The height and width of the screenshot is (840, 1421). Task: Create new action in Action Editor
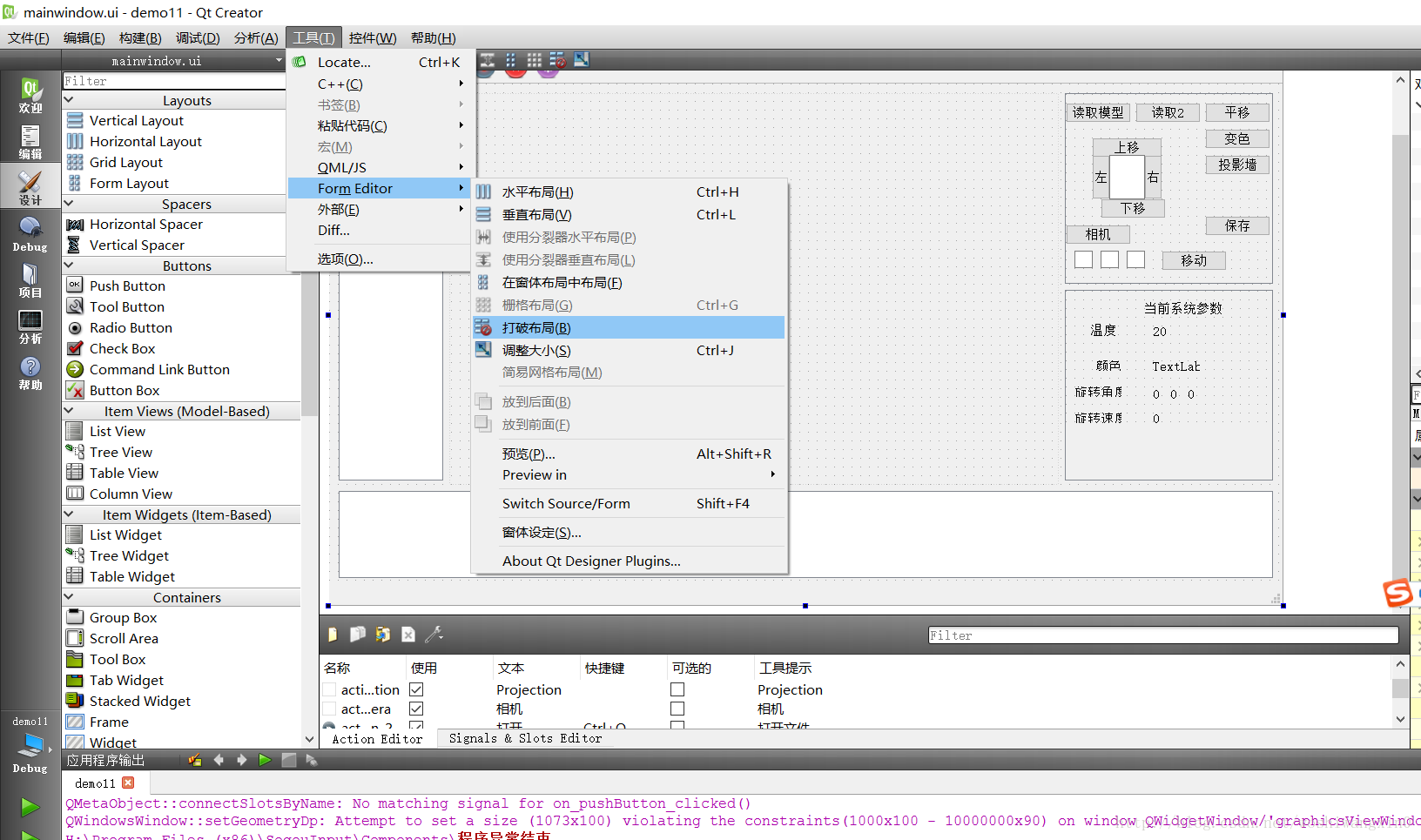[x=333, y=635]
